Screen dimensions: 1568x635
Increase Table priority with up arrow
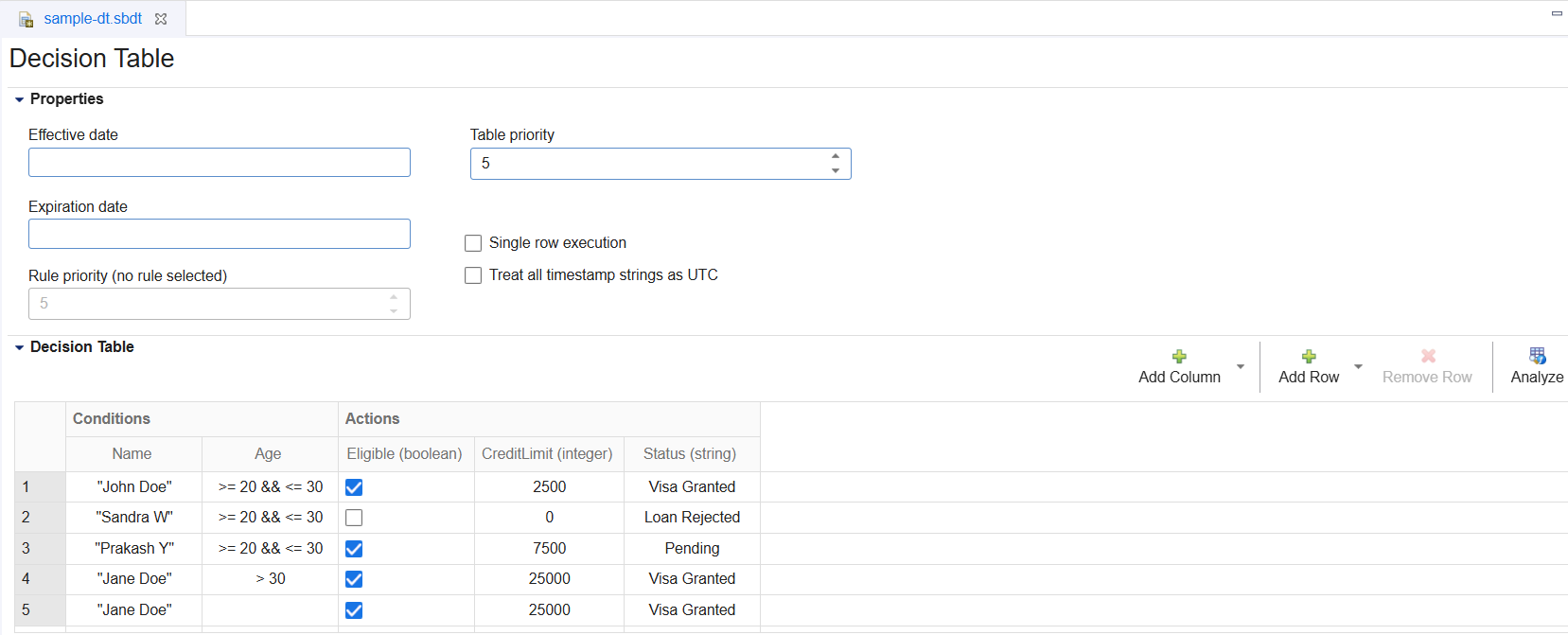tap(836, 156)
